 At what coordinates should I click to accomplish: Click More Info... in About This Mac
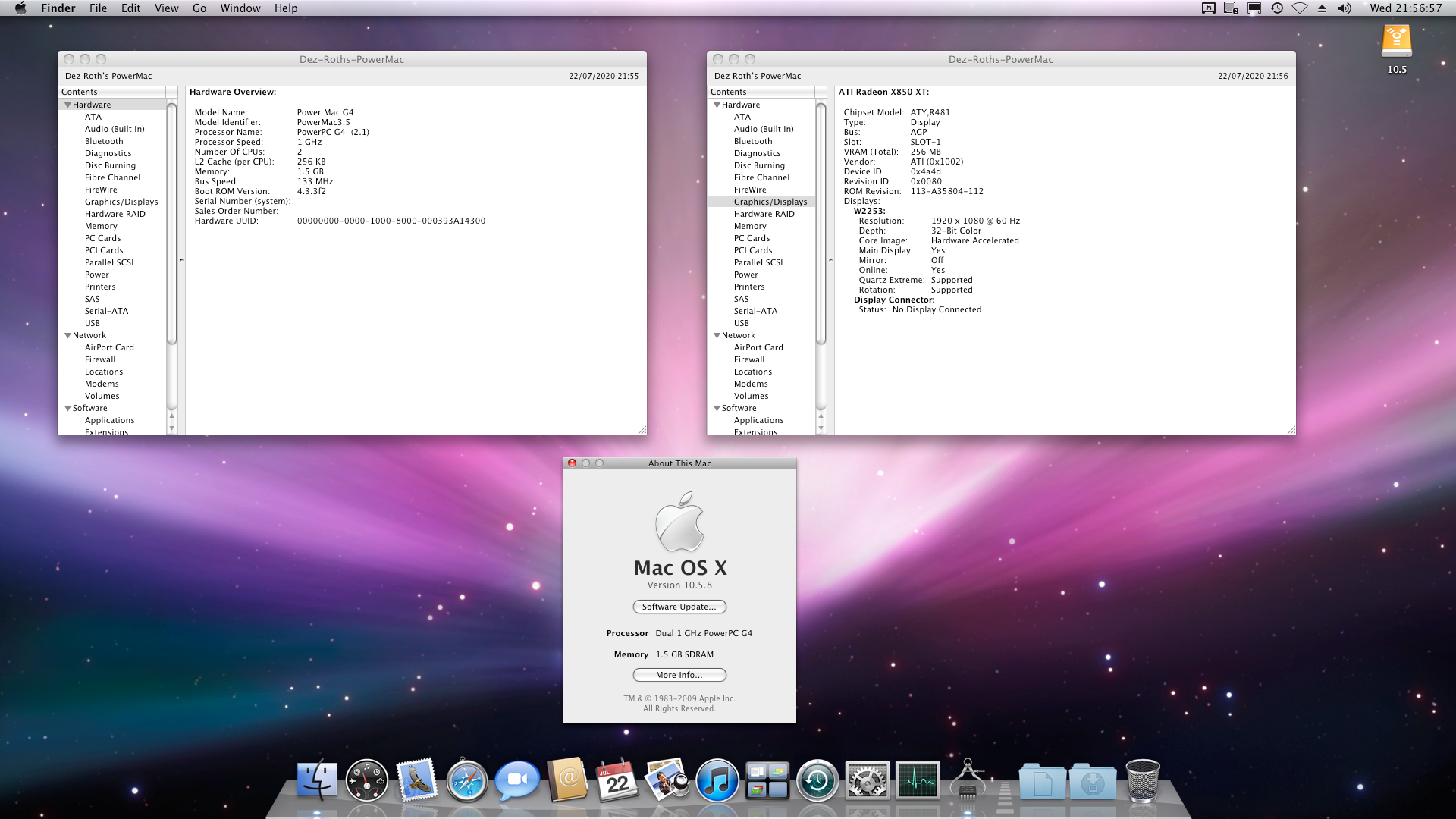click(679, 675)
